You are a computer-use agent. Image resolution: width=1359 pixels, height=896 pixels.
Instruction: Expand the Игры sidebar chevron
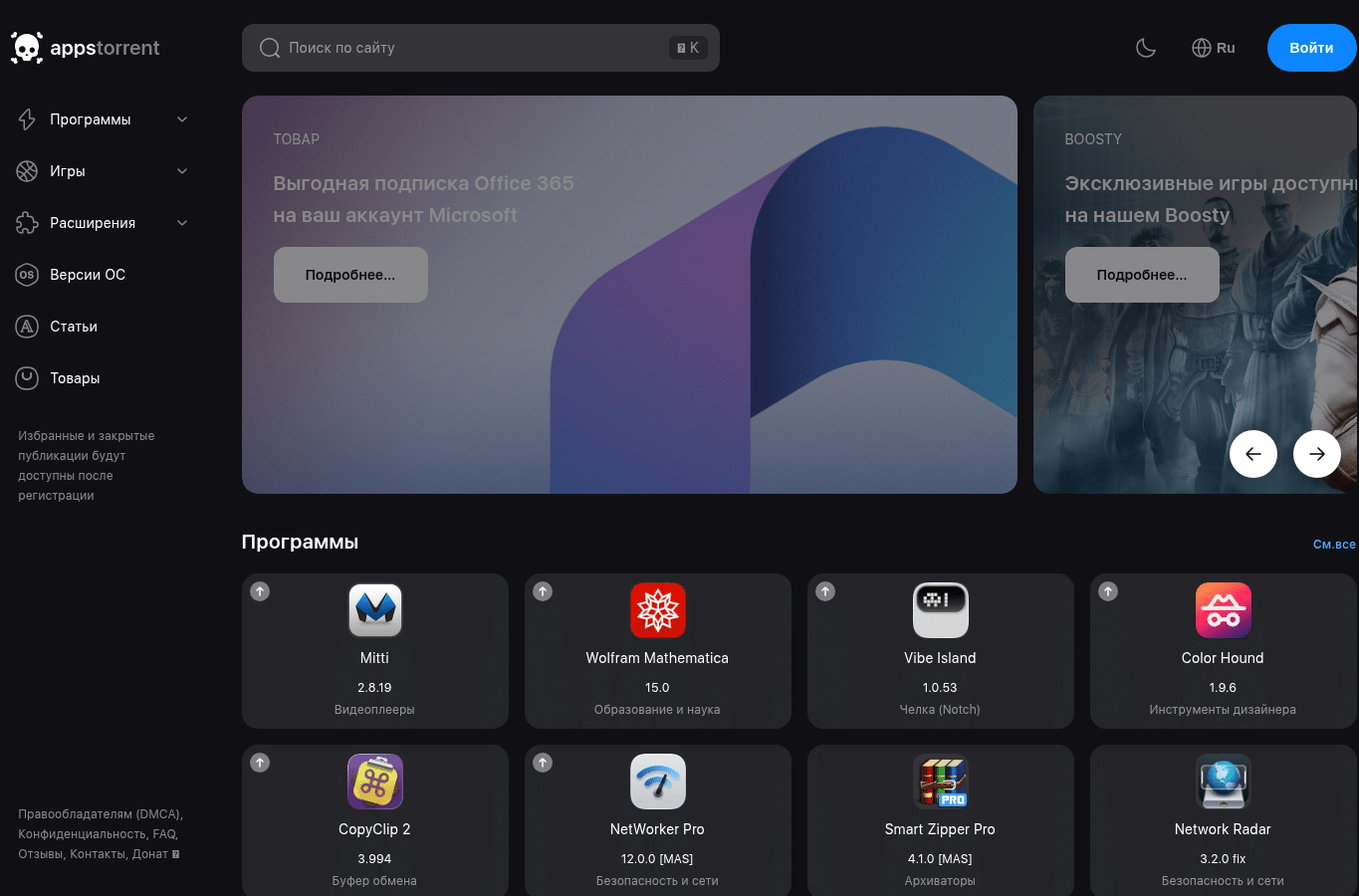(182, 171)
